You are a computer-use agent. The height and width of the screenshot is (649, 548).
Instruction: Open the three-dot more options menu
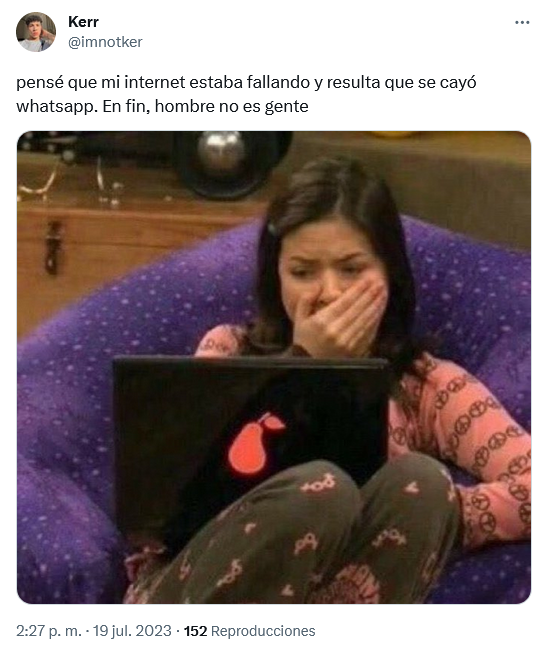pyautogui.click(x=522, y=22)
